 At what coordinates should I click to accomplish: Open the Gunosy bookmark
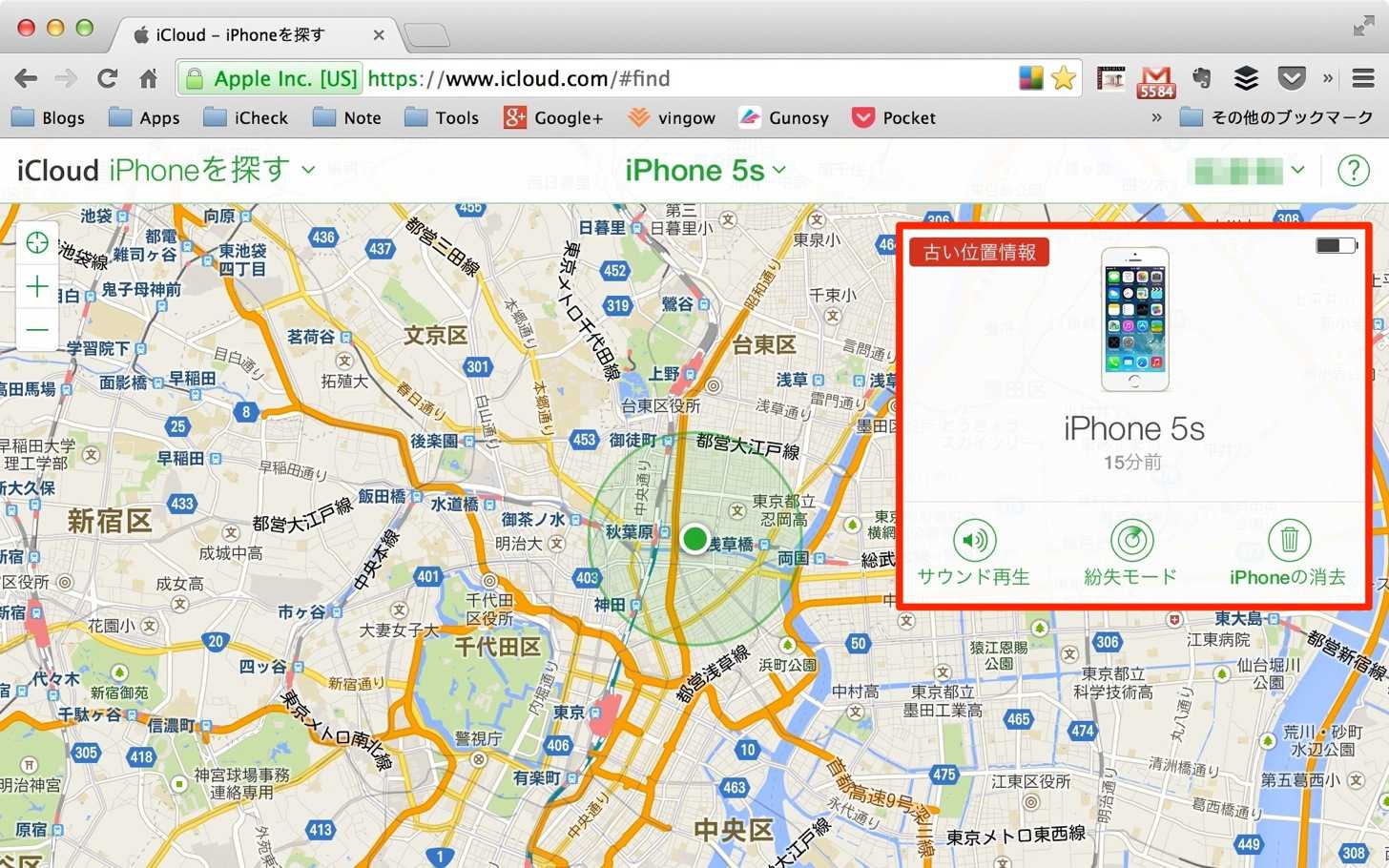tap(783, 117)
